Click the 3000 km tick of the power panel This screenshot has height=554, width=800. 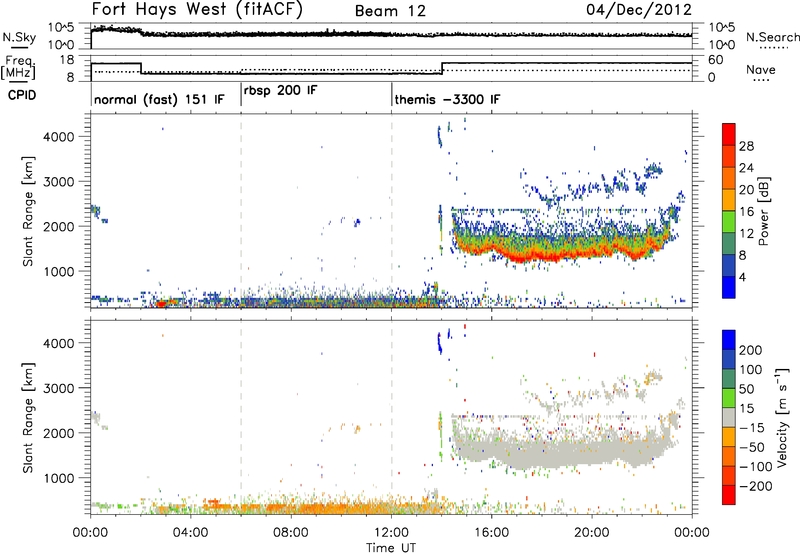click(58, 182)
